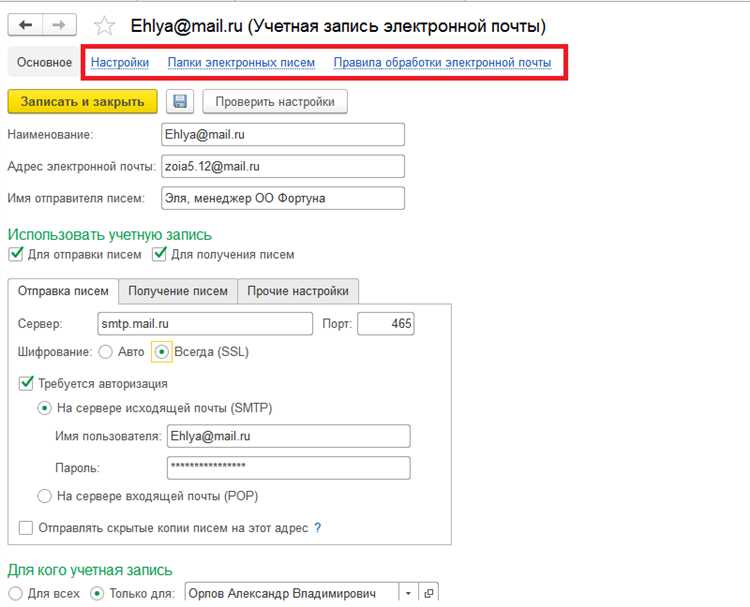Click the Записать и закрыть button
Image resolution: width=750 pixels, height=607 pixels.
pyautogui.click(x=82, y=101)
